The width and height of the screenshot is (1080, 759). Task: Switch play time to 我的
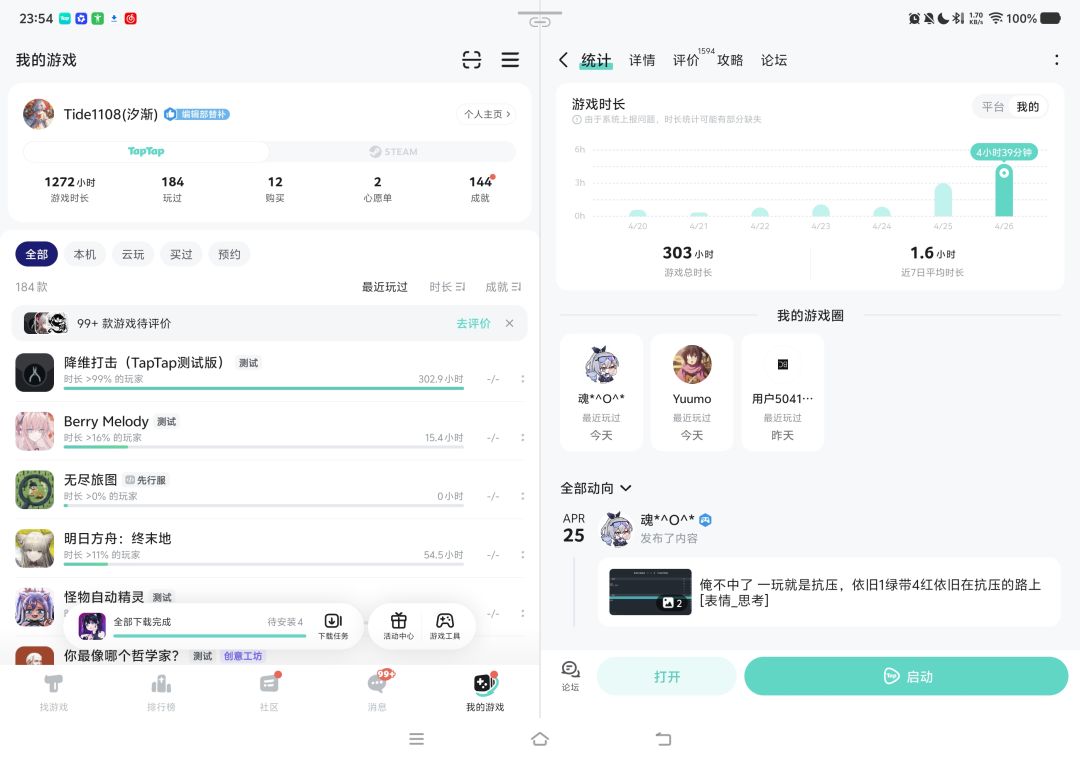tap(1028, 107)
